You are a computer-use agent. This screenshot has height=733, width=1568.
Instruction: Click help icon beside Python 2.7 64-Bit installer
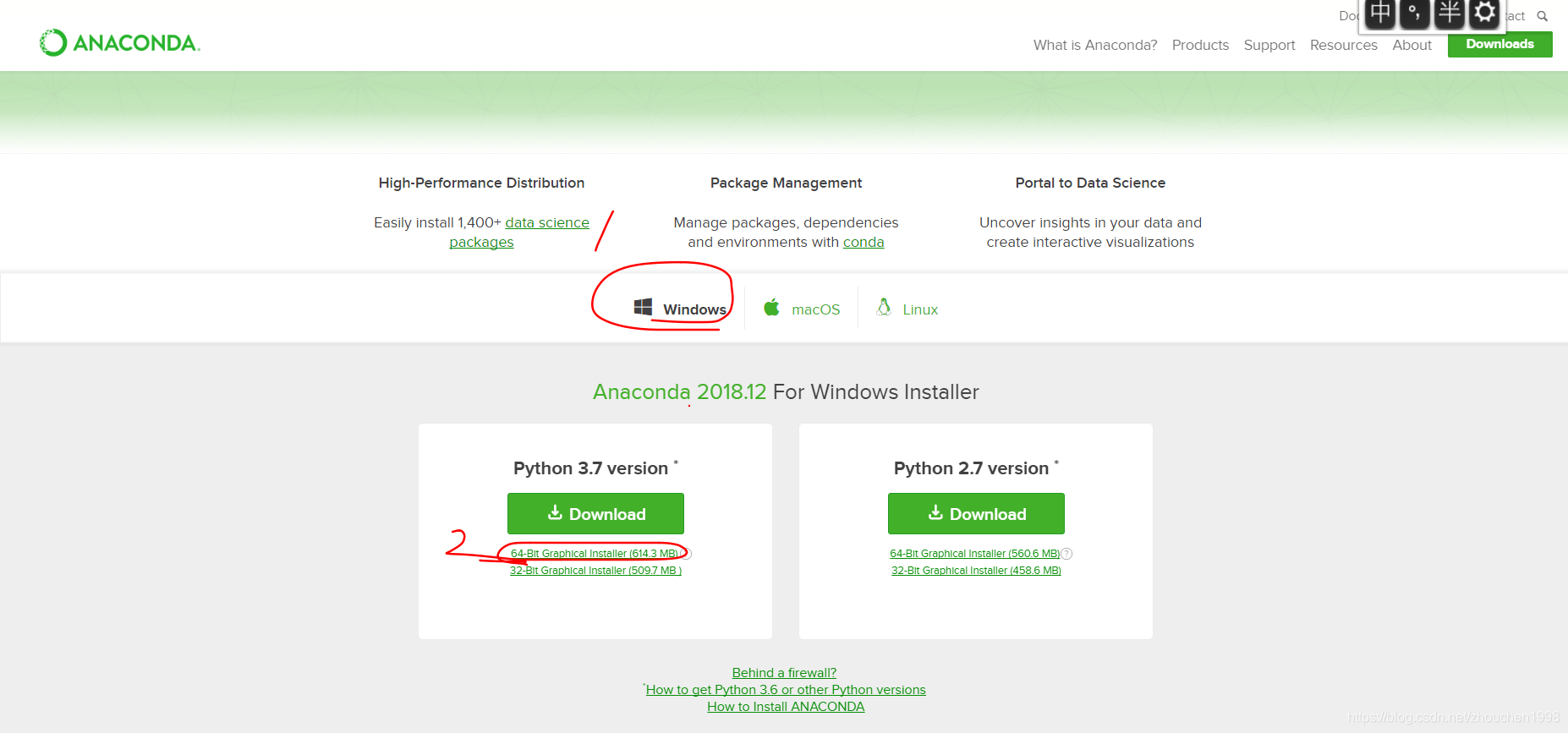tap(1066, 554)
